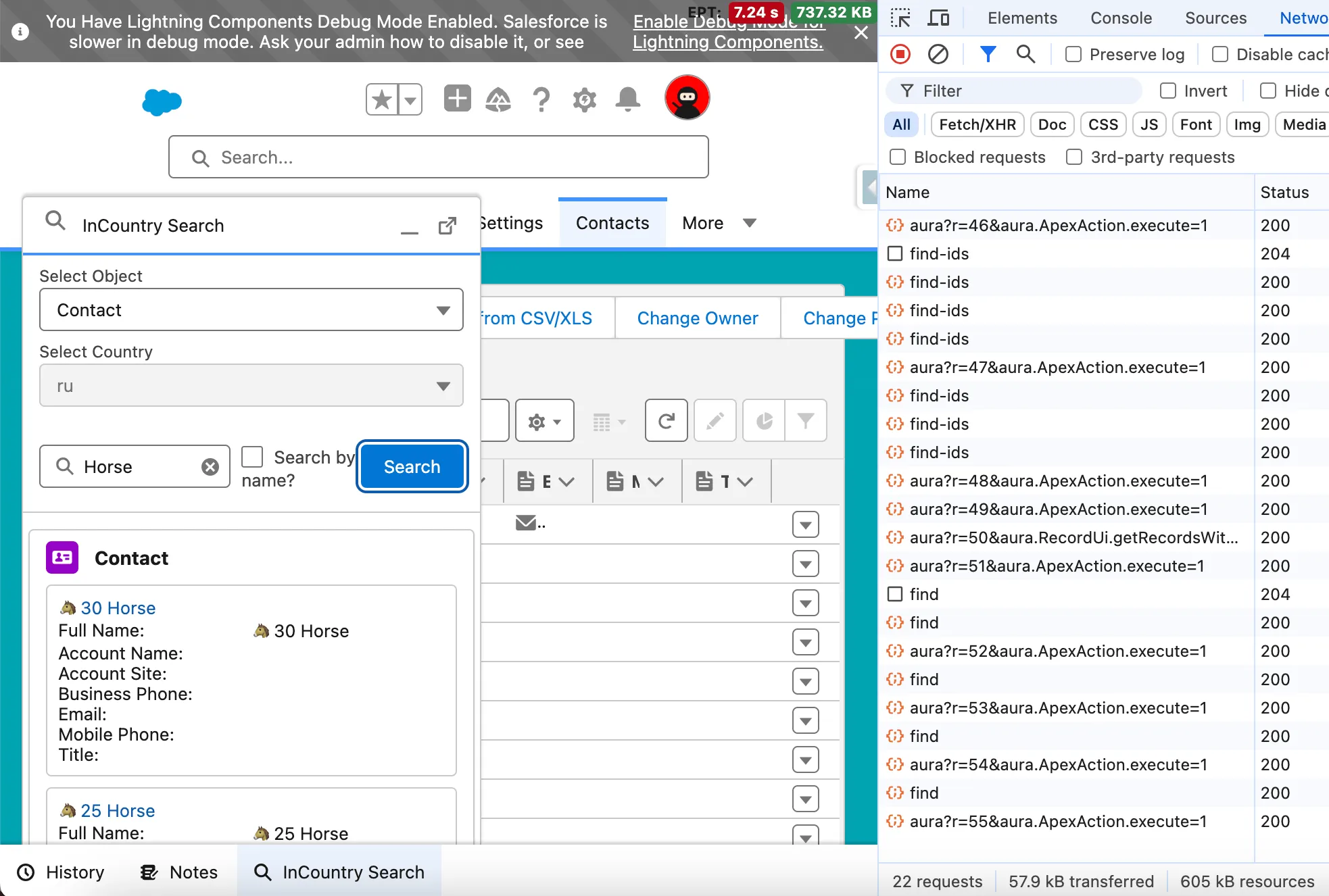The width and height of the screenshot is (1329, 896).
Task: Switch to the Console DevTools tab
Action: tap(1120, 18)
